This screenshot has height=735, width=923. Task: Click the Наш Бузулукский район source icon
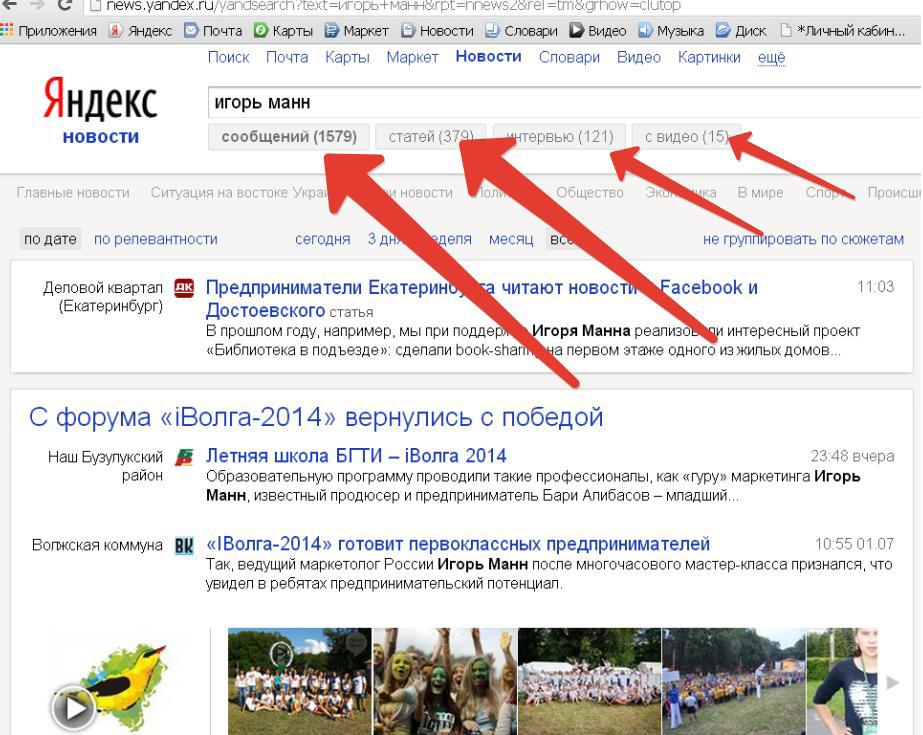pyautogui.click(x=184, y=457)
